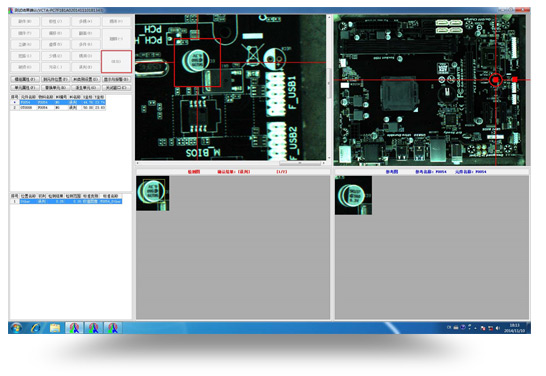
Task: Click the volume speaker icon in system tray
Action: click(498, 328)
